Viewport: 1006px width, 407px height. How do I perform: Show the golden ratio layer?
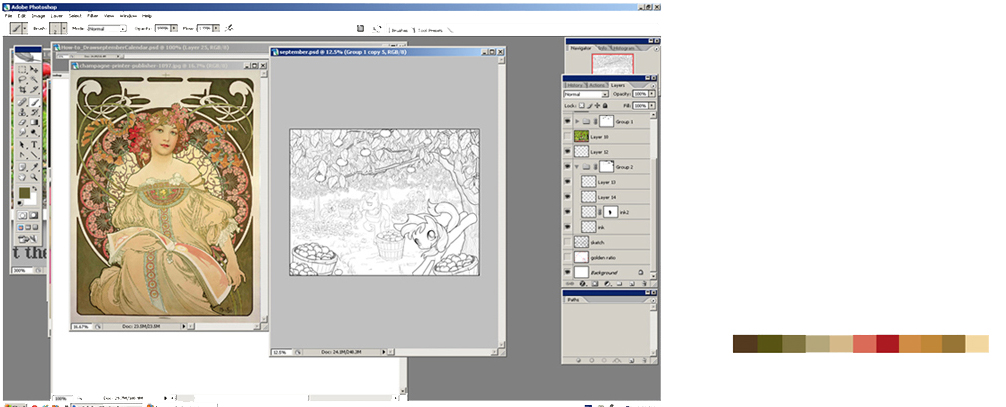point(568,257)
